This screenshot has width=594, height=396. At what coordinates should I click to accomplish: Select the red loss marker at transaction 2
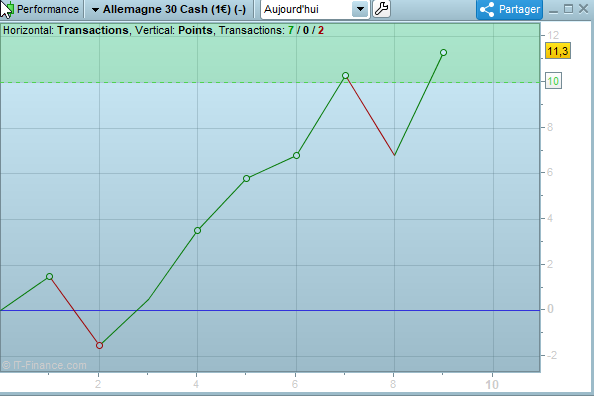click(x=99, y=345)
